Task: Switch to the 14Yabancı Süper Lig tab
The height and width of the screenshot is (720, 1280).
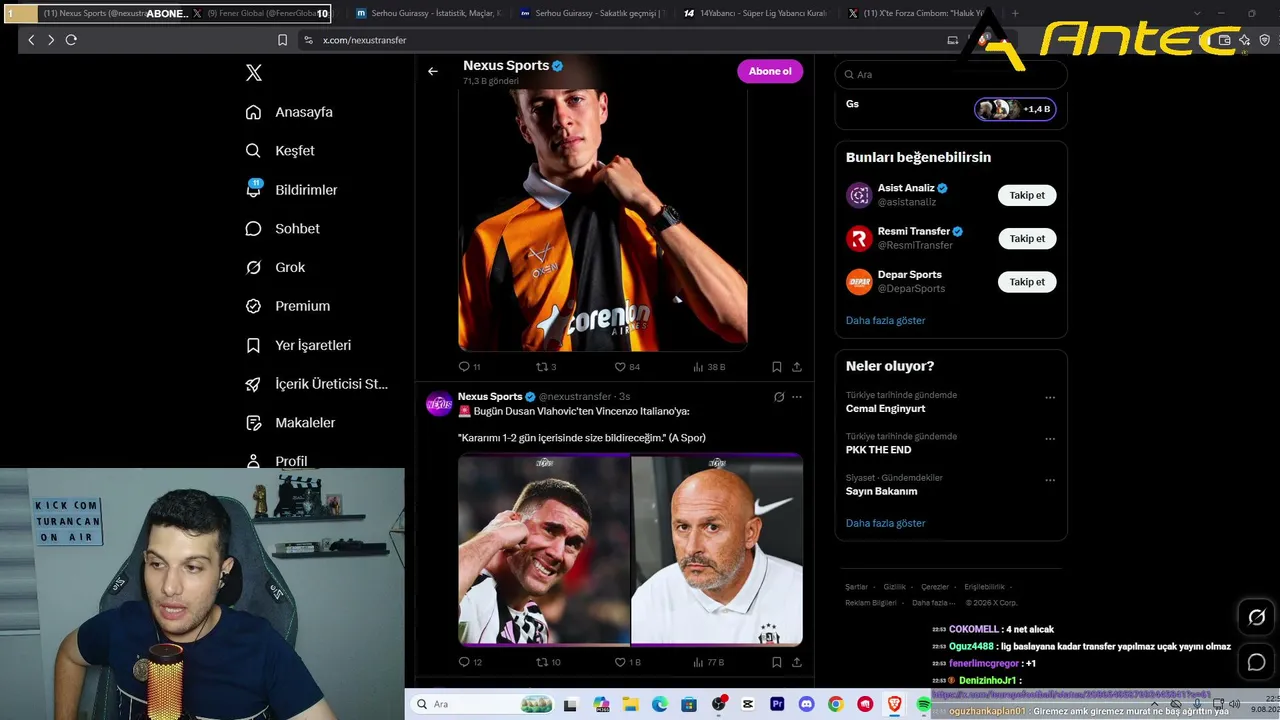Action: point(756,14)
